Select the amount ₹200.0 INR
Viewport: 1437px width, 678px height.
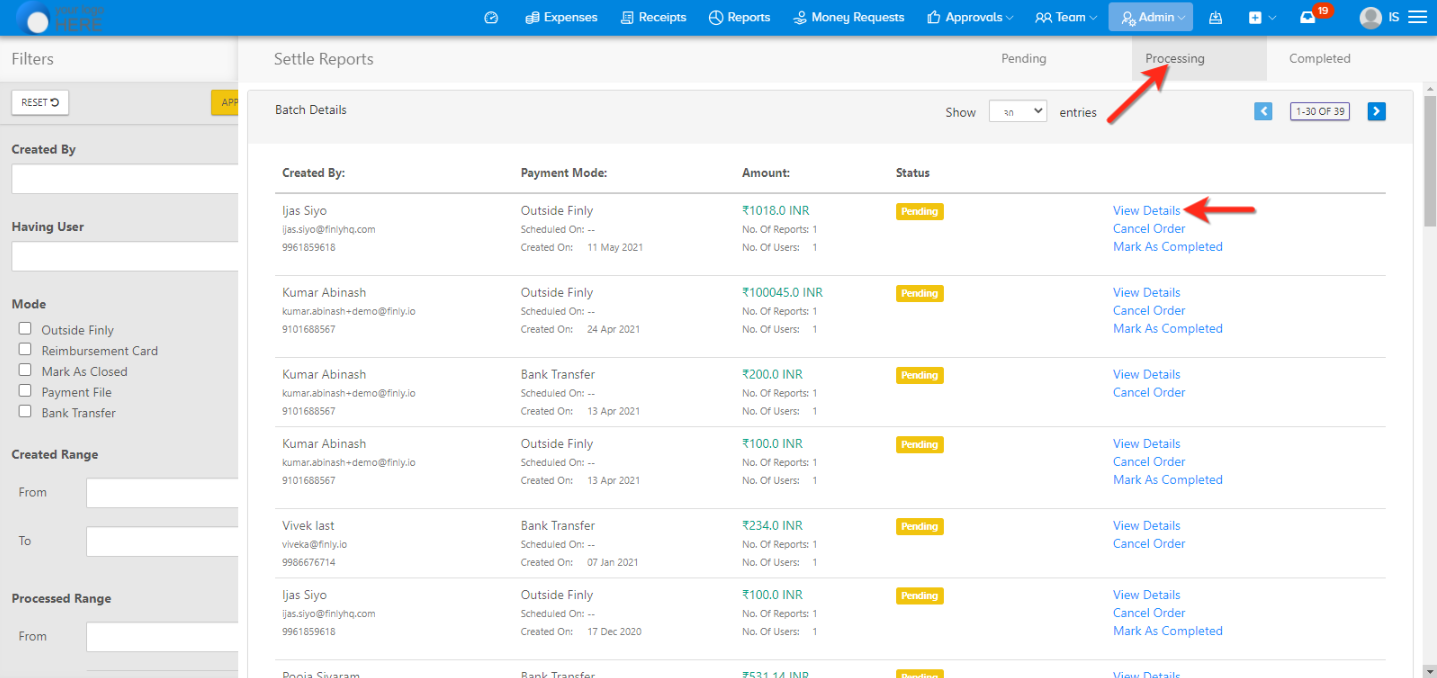pyautogui.click(x=772, y=375)
